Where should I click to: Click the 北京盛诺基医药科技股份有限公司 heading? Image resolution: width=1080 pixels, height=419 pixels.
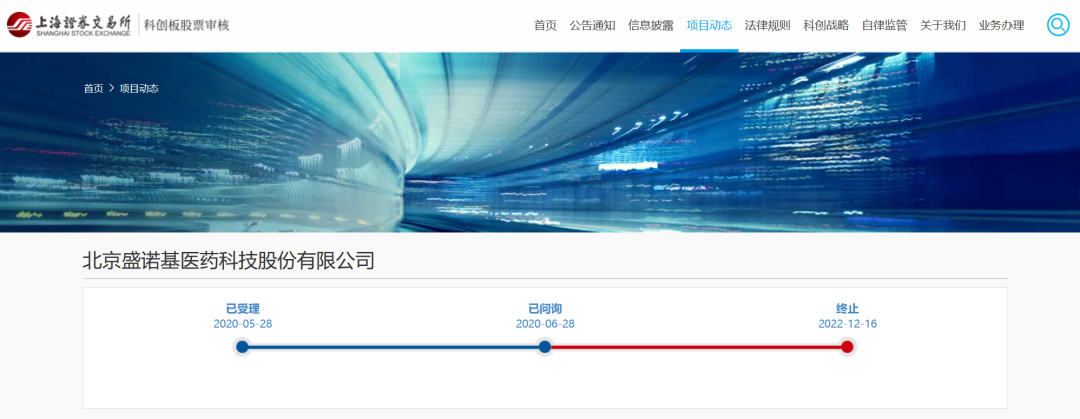229,260
